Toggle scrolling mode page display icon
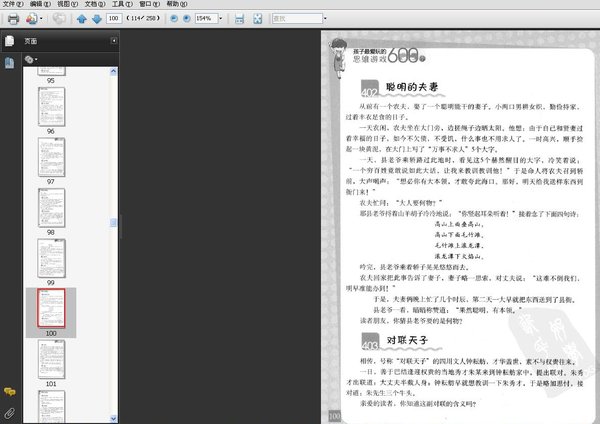 click(x=240, y=18)
